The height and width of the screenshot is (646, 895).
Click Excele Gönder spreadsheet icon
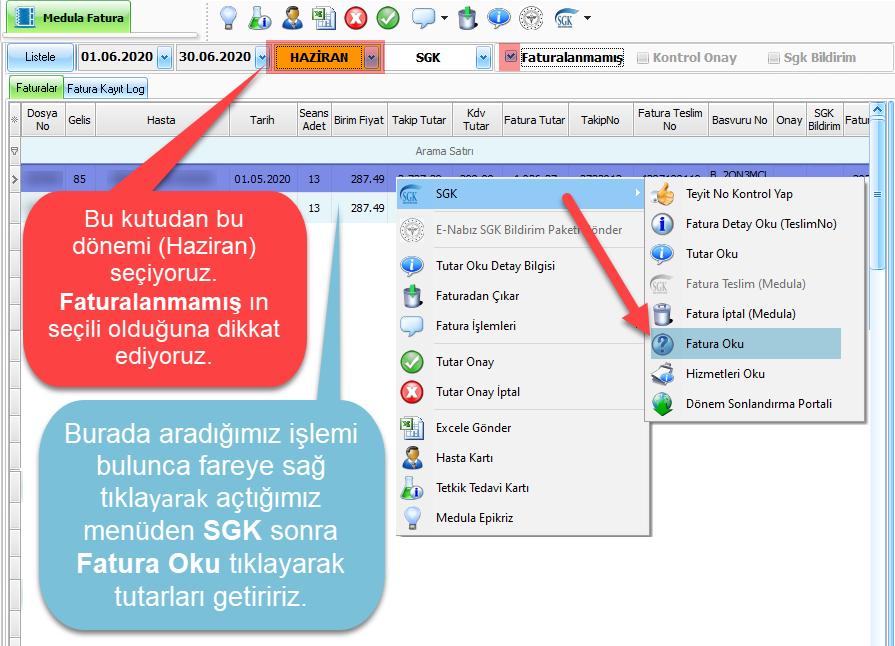(x=412, y=428)
